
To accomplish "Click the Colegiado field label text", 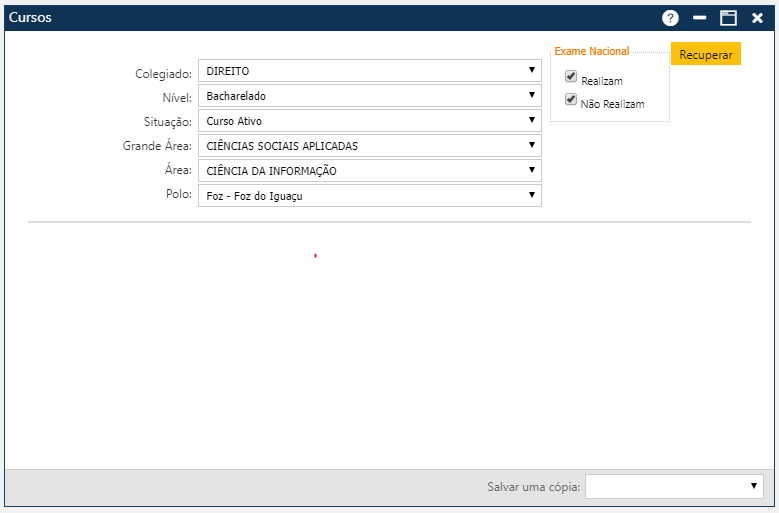I will click(163, 74).
